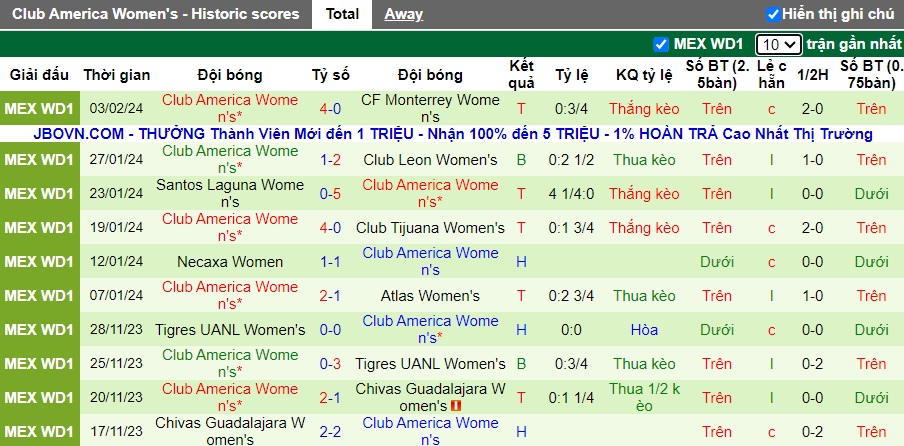Click the 1-1 score of Necaxa match
The width and height of the screenshot is (904, 446).
(x=330, y=262)
